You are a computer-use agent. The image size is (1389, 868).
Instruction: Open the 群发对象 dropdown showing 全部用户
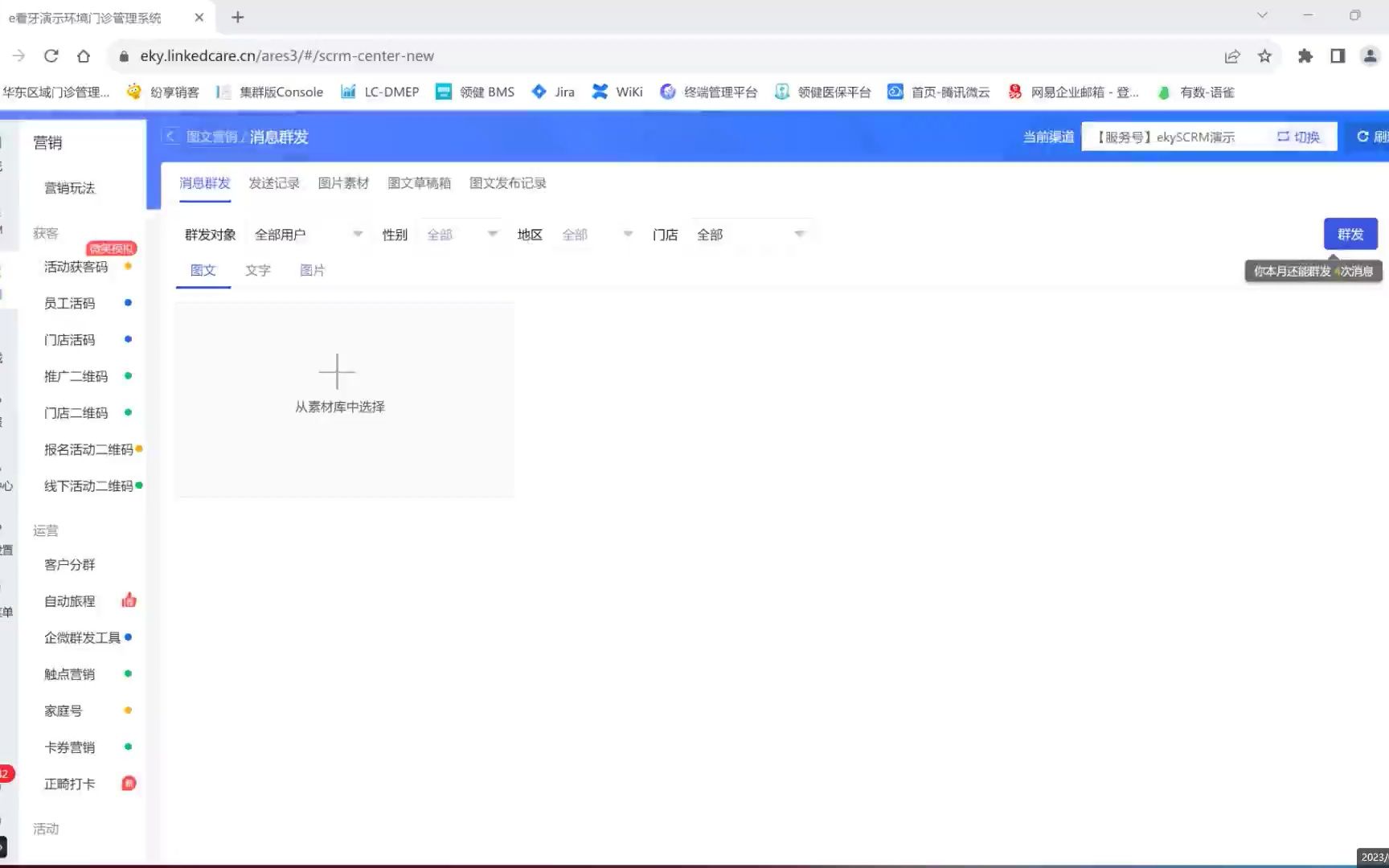point(309,234)
